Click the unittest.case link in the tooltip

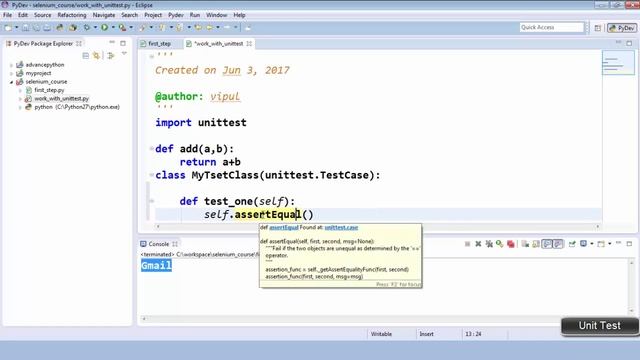341,228
